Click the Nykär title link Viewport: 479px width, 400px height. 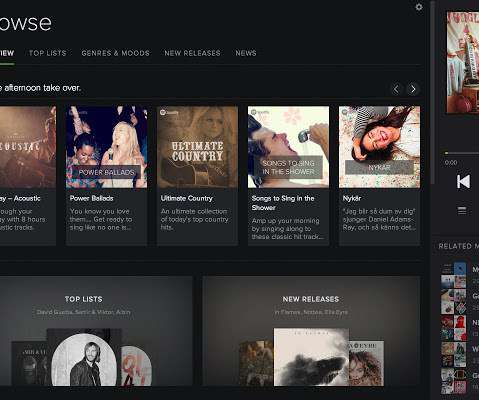click(x=352, y=198)
